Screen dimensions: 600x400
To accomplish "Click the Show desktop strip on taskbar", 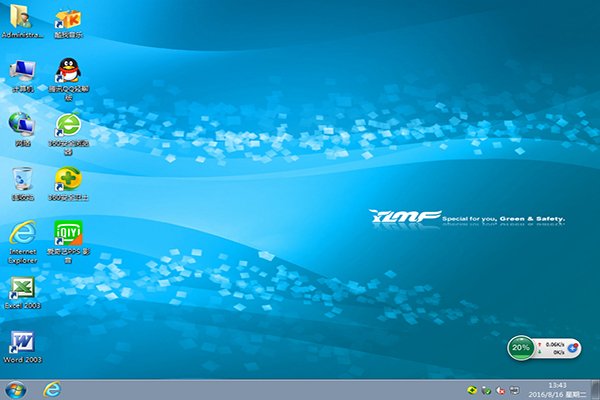I will 596,389.
